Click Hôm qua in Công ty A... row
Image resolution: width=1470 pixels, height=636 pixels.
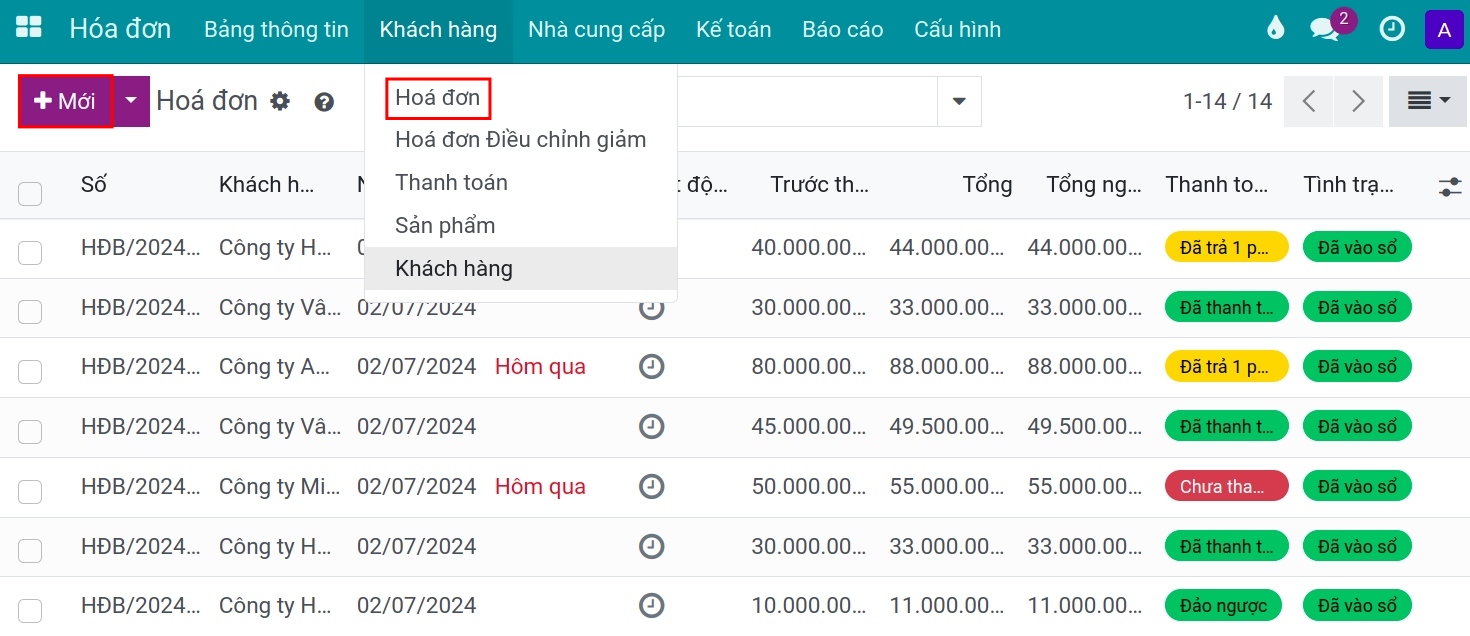(540, 367)
